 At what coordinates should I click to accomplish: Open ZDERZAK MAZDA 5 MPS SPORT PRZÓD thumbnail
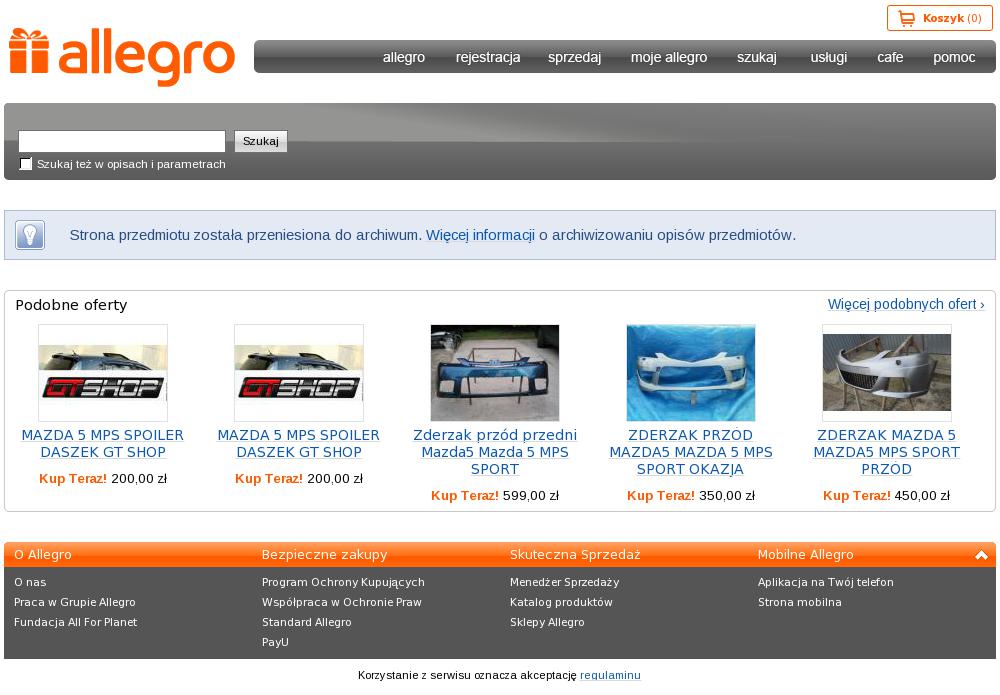click(x=886, y=373)
